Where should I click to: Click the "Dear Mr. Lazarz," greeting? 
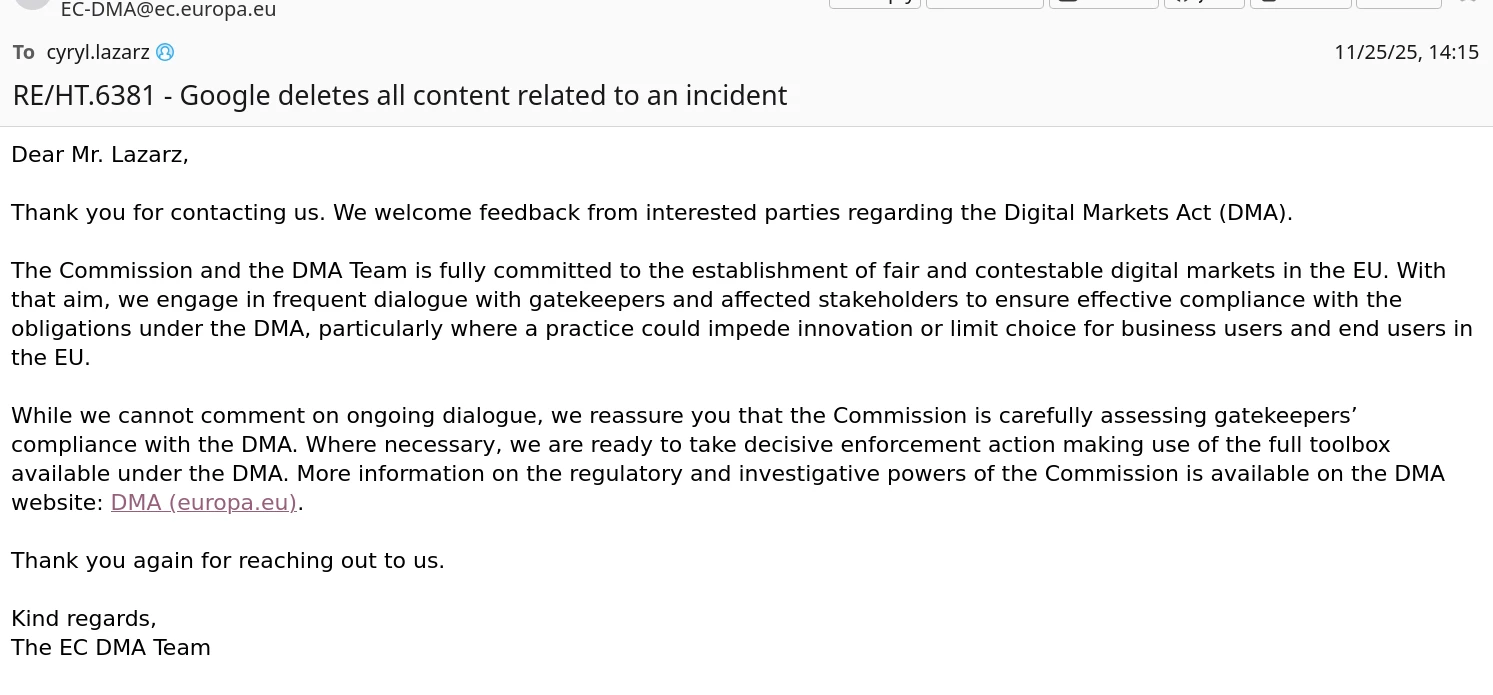pyautogui.click(x=100, y=155)
